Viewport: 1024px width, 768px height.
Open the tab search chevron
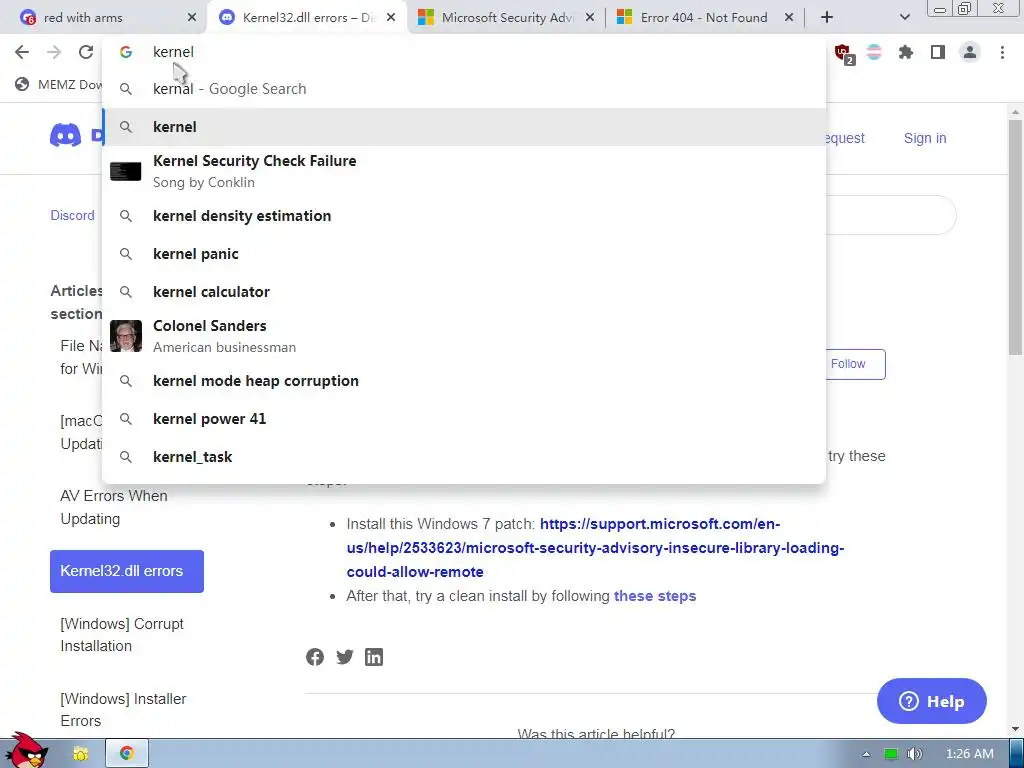(904, 18)
